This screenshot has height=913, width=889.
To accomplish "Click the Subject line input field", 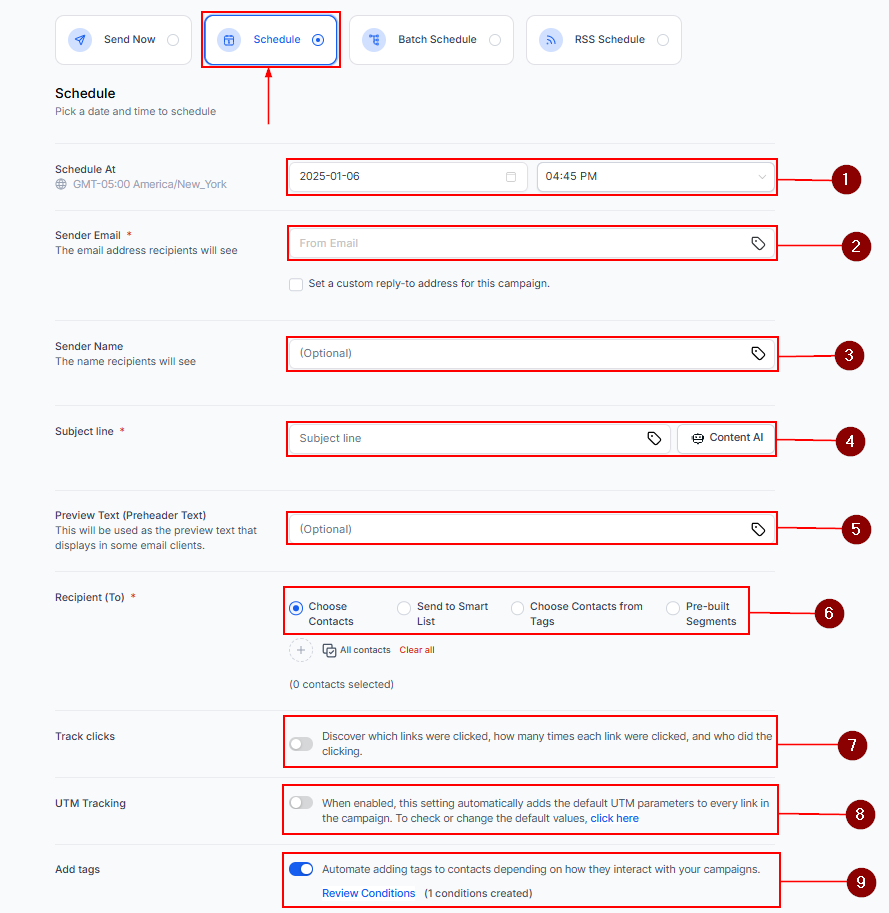I will (x=479, y=438).
